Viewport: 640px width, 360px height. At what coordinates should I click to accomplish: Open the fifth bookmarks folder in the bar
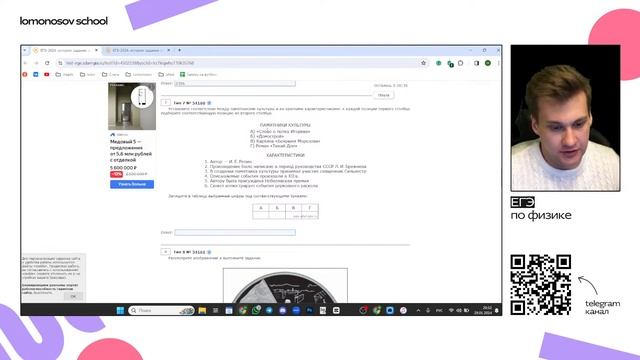point(166,74)
